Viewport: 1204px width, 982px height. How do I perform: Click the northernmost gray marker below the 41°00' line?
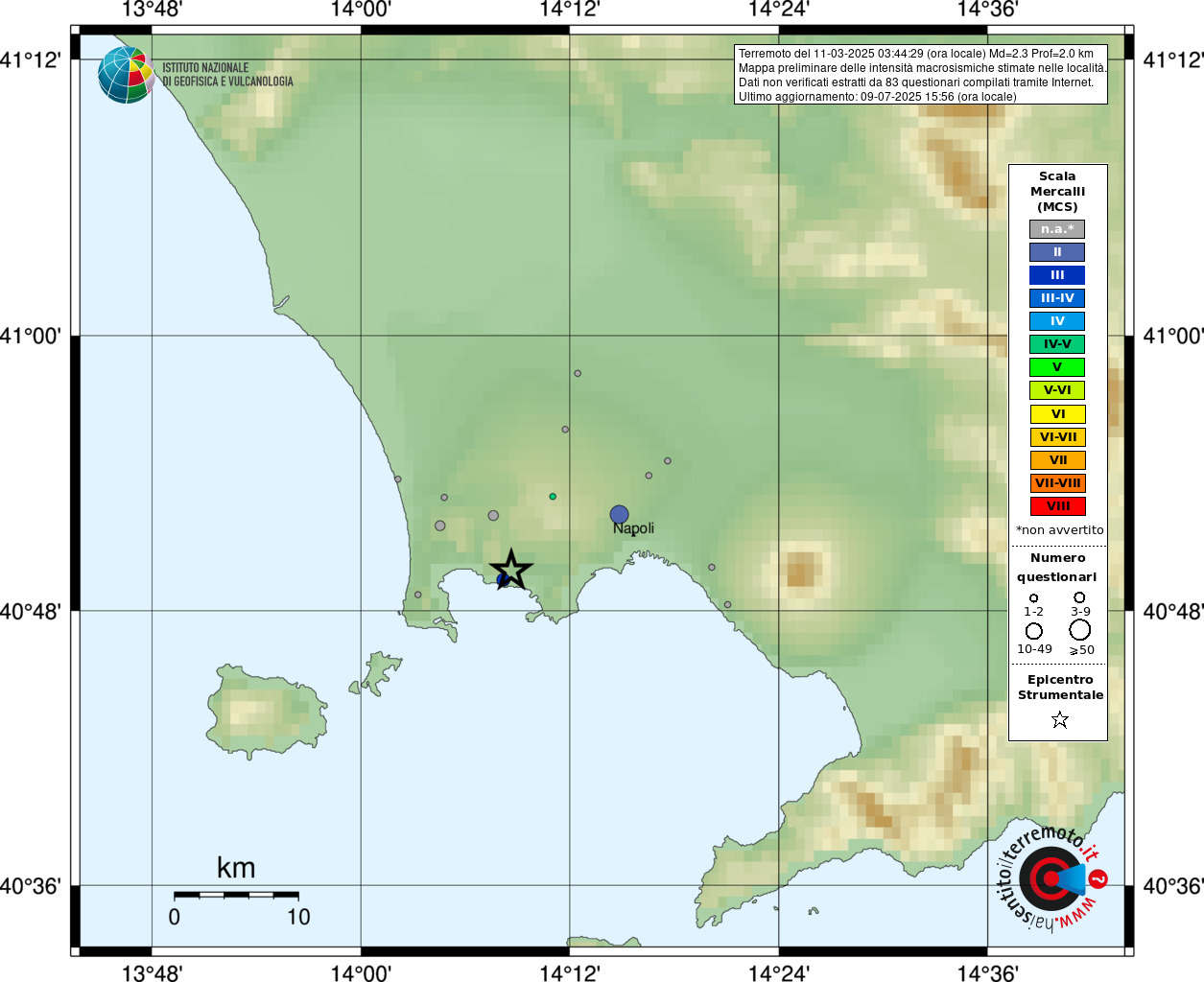coord(578,374)
